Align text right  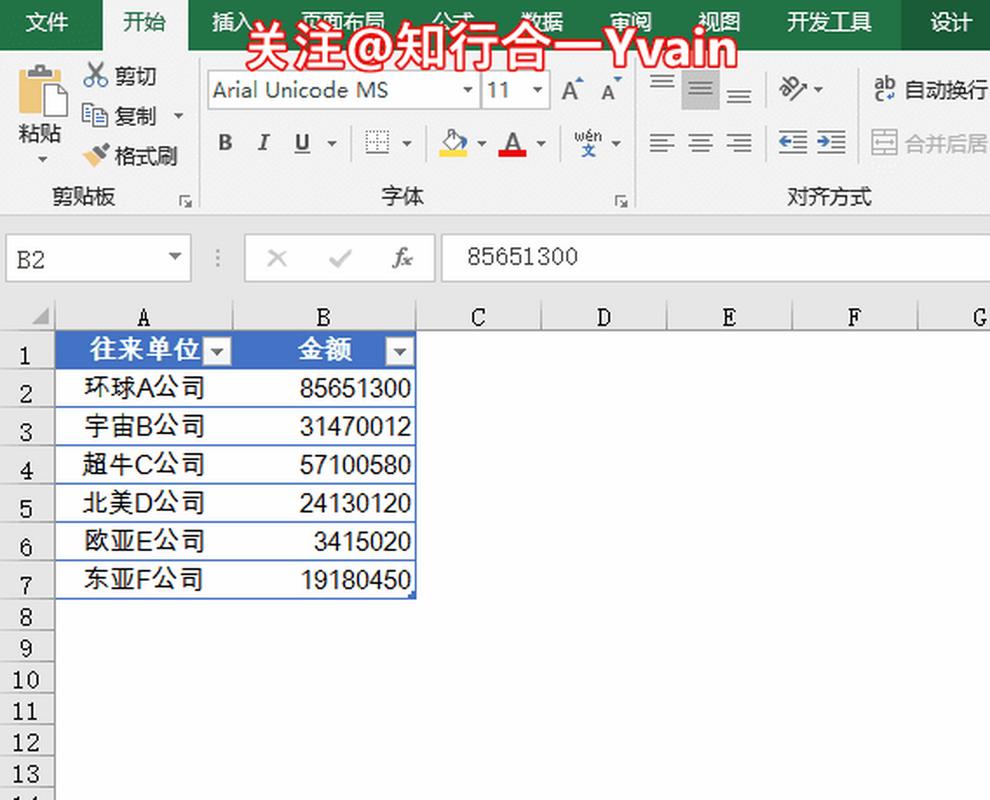(739, 143)
